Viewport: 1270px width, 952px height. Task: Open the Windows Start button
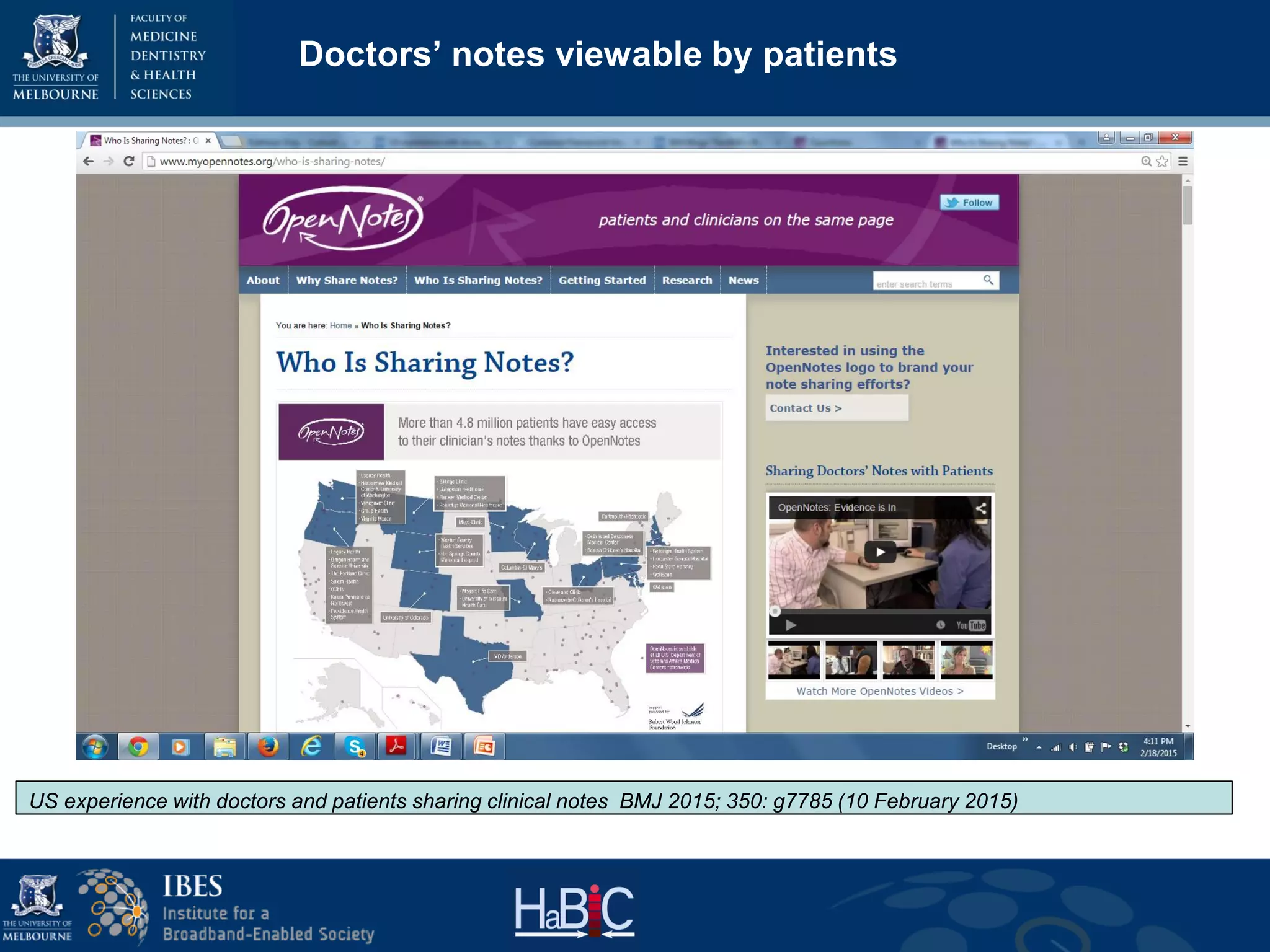click(x=95, y=747)
